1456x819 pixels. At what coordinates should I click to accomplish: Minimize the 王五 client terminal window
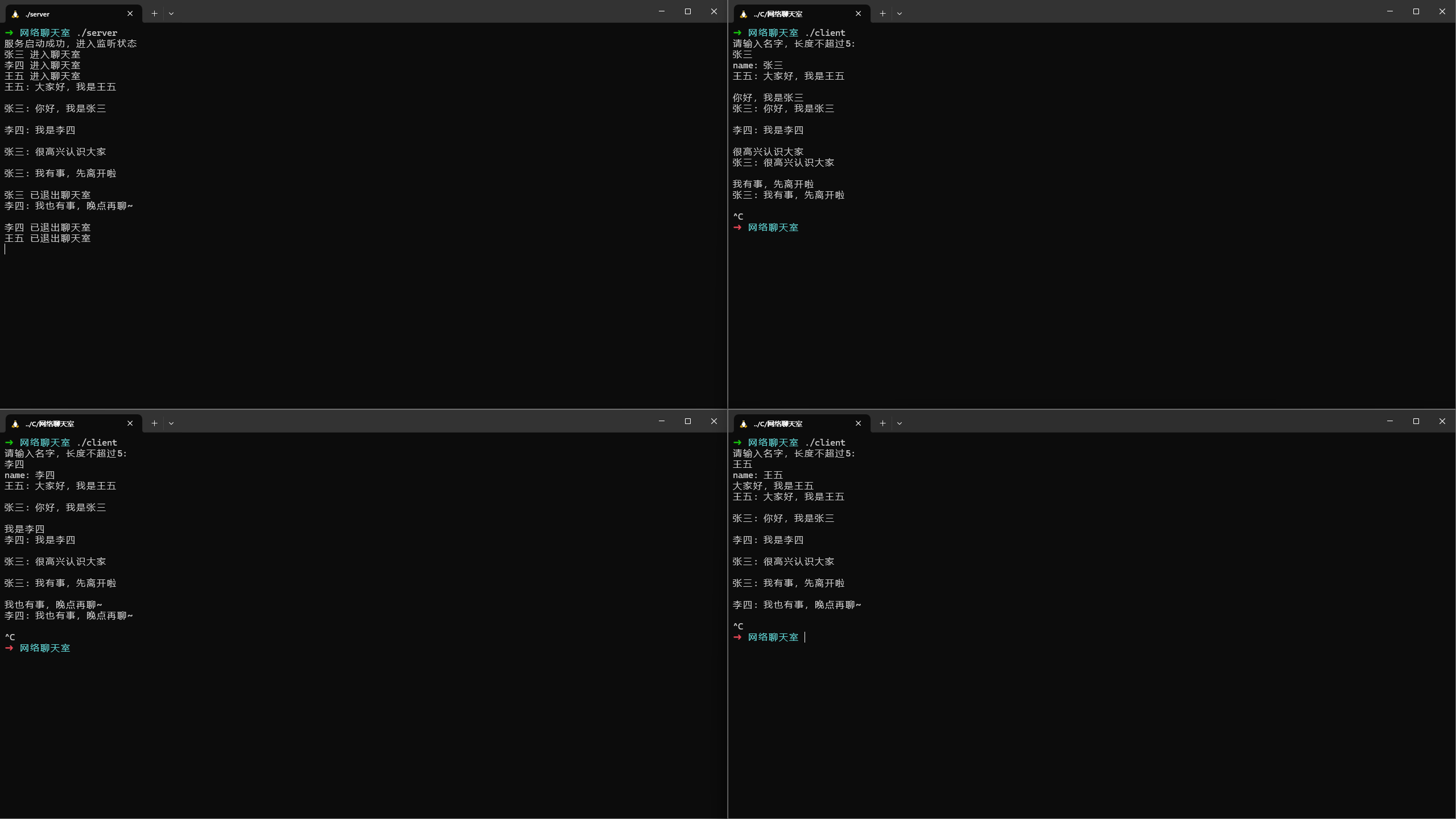click(x=1390, y=421)
